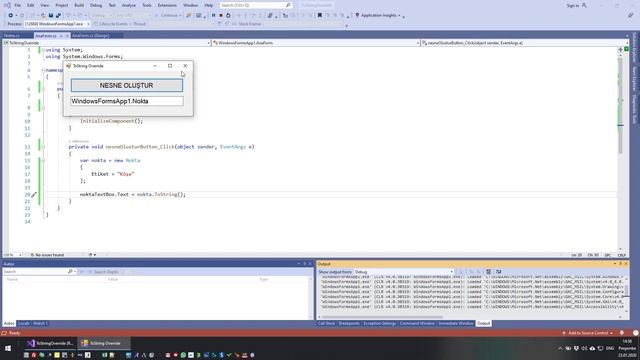Click the screwdriver quick actions icon at line 20
The height and width of the screenshot is (360, 640).
pyautogui.click(x=34, y=195)
